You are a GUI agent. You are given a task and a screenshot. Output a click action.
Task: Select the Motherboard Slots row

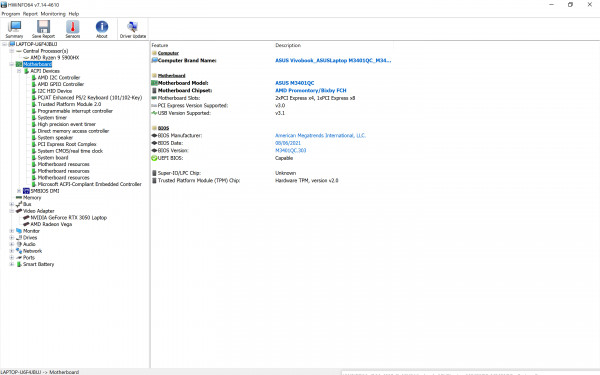253,98
